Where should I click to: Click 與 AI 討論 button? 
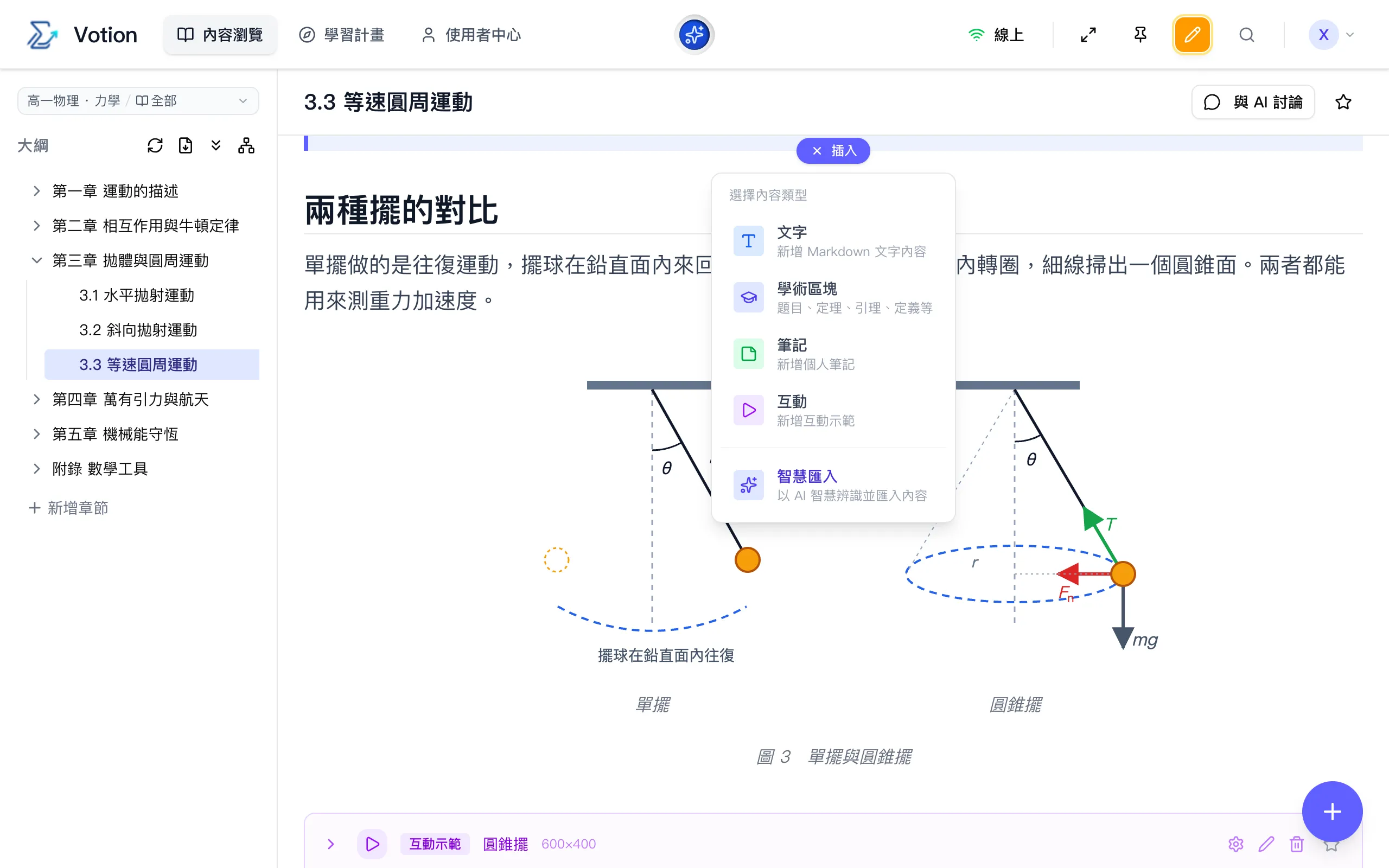click(1253, 102)
